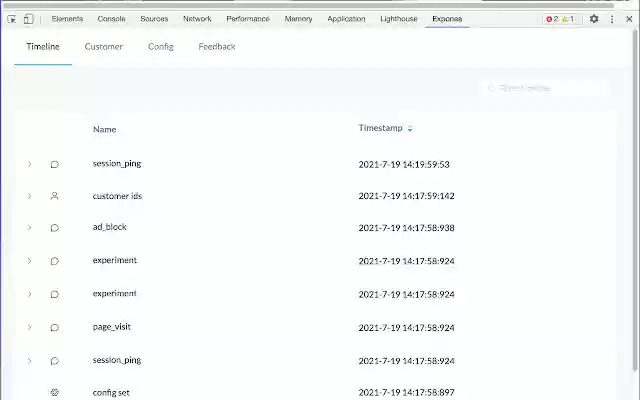Select the Exponea tab
This screenshot has width=640, height=400.
tap(447, 19)
